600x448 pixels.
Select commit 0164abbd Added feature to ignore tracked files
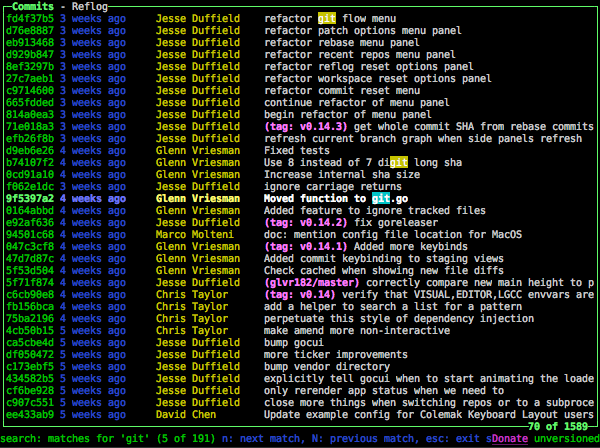tap(300, 210)
